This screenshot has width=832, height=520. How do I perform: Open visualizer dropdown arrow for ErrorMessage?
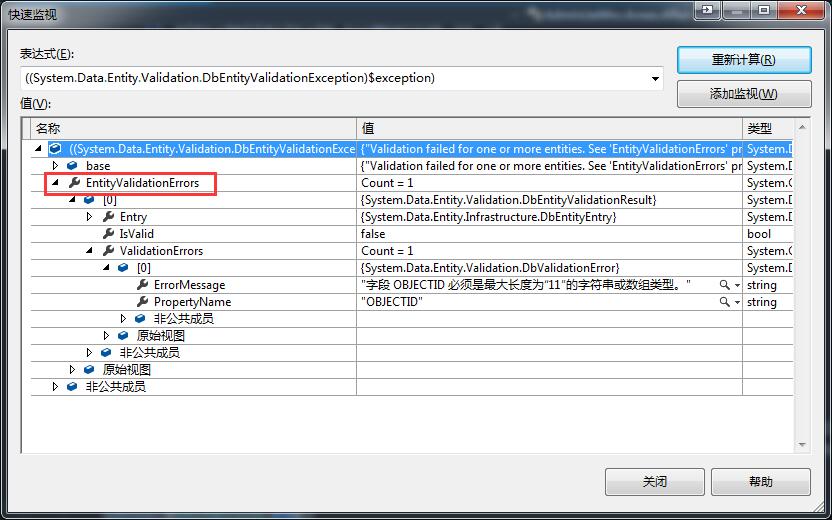737,285
